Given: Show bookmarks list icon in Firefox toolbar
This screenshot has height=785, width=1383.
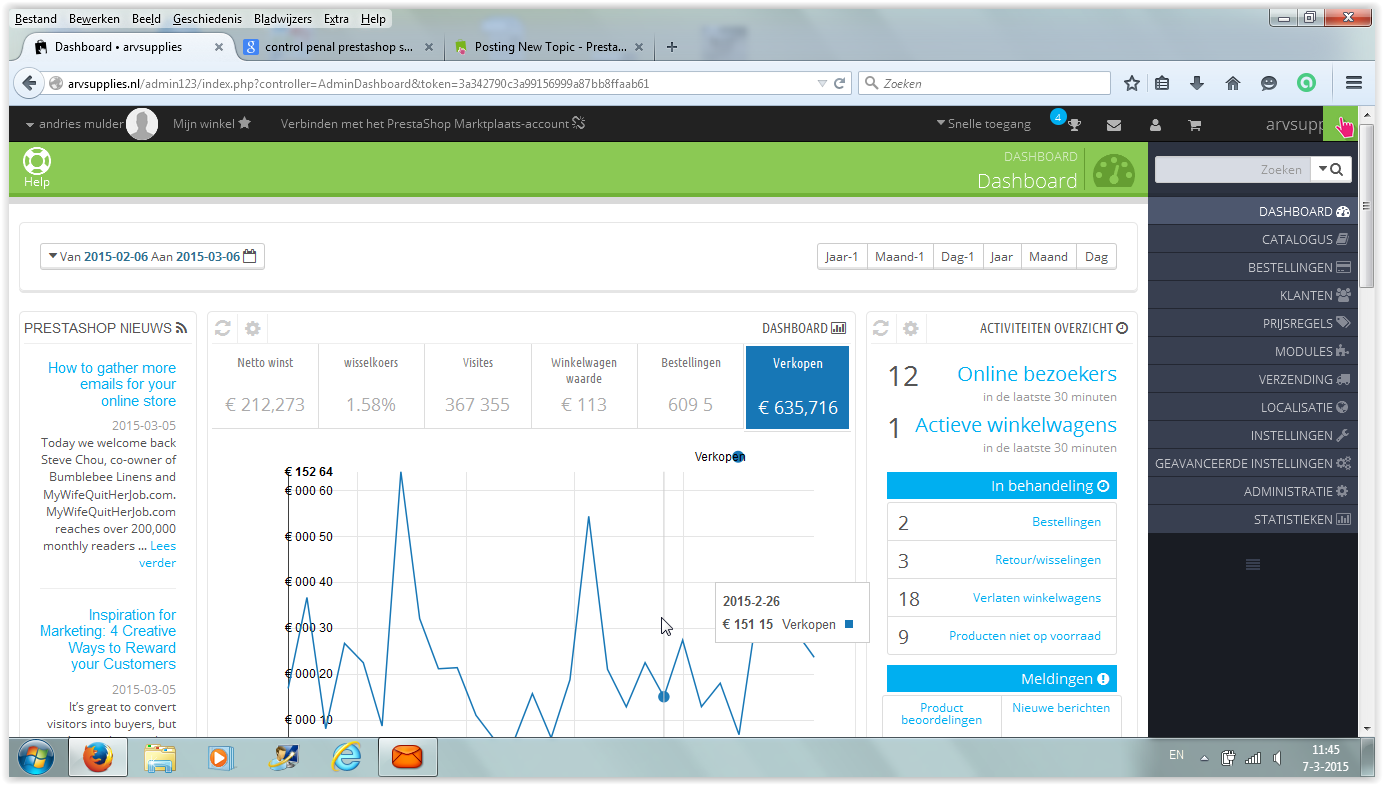Looking at the screenshot, I should [1162, 84].
